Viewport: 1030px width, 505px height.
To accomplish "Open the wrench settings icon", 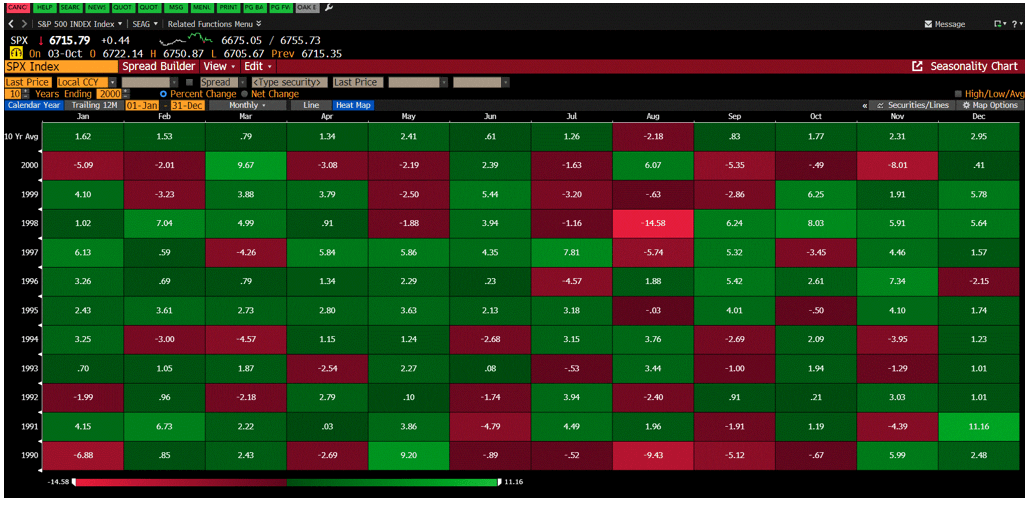I will click(x=329, y=7).
